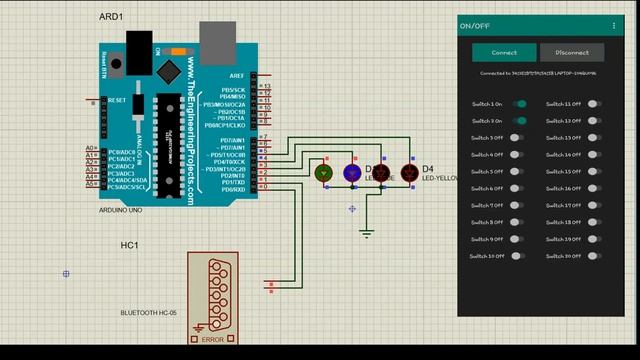Click the ERROR label on HC-05 module
Screen dimensions: 640x360
tap(213, 340)
